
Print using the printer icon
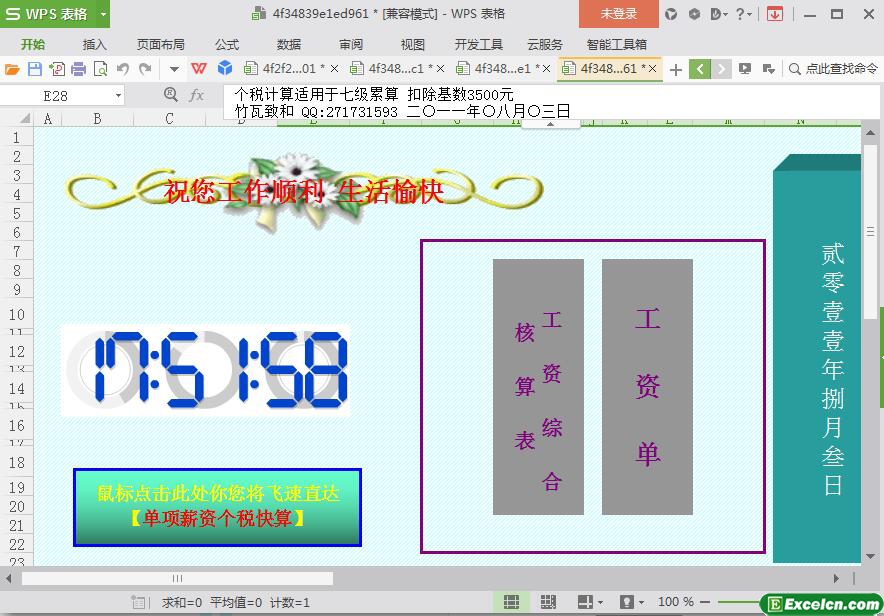pos(78,69)
